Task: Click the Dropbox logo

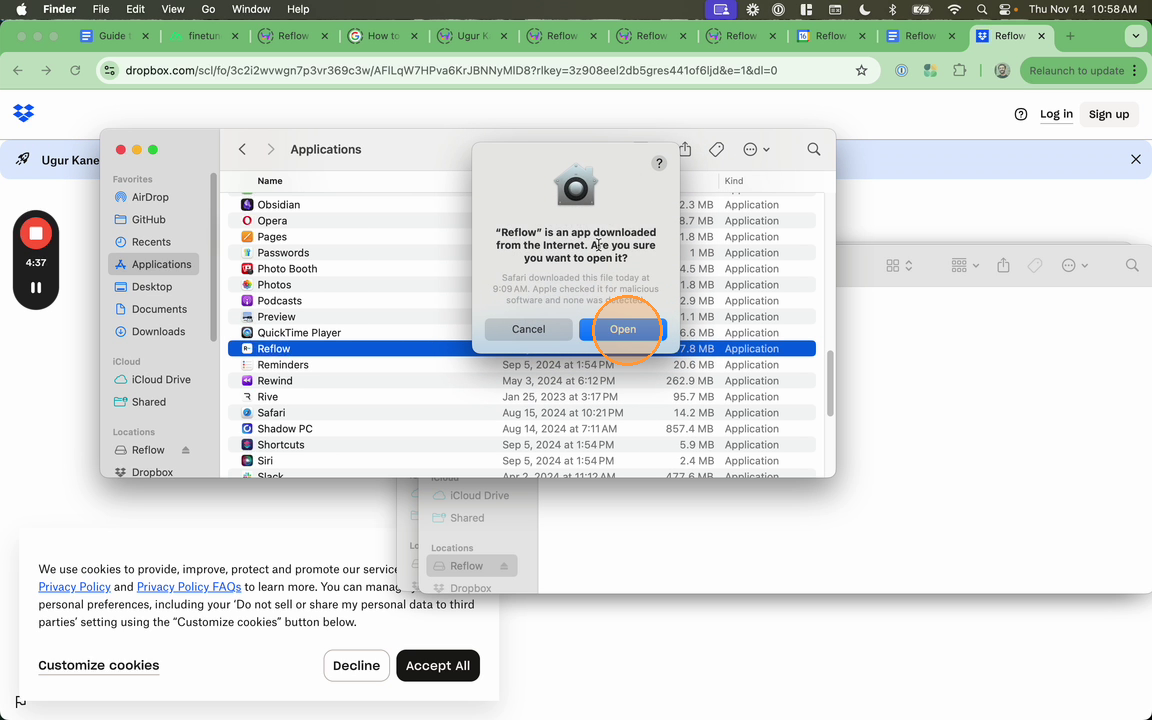Action: (24, 112)
